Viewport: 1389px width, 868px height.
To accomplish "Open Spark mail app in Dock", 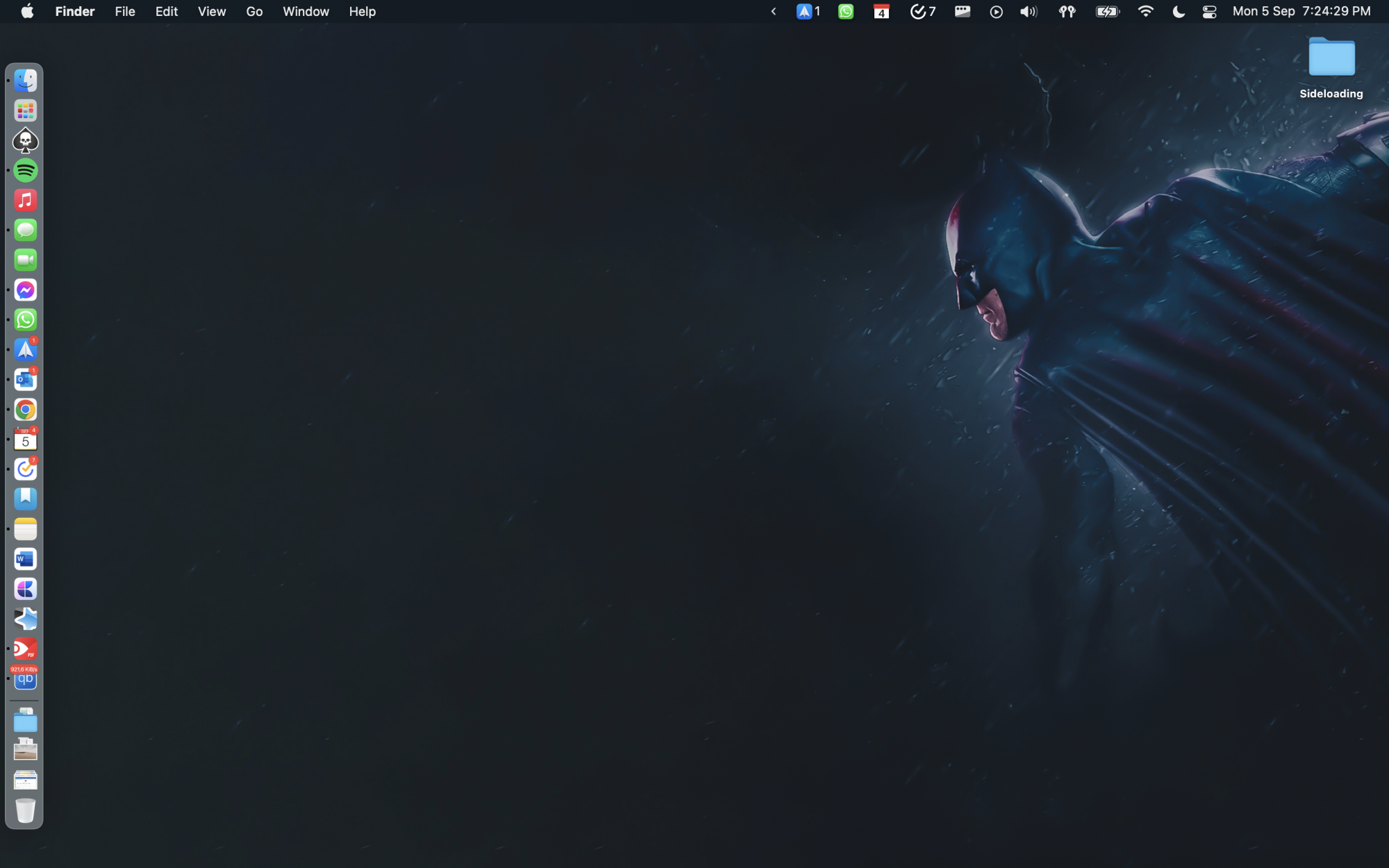I will pos(25,349).
